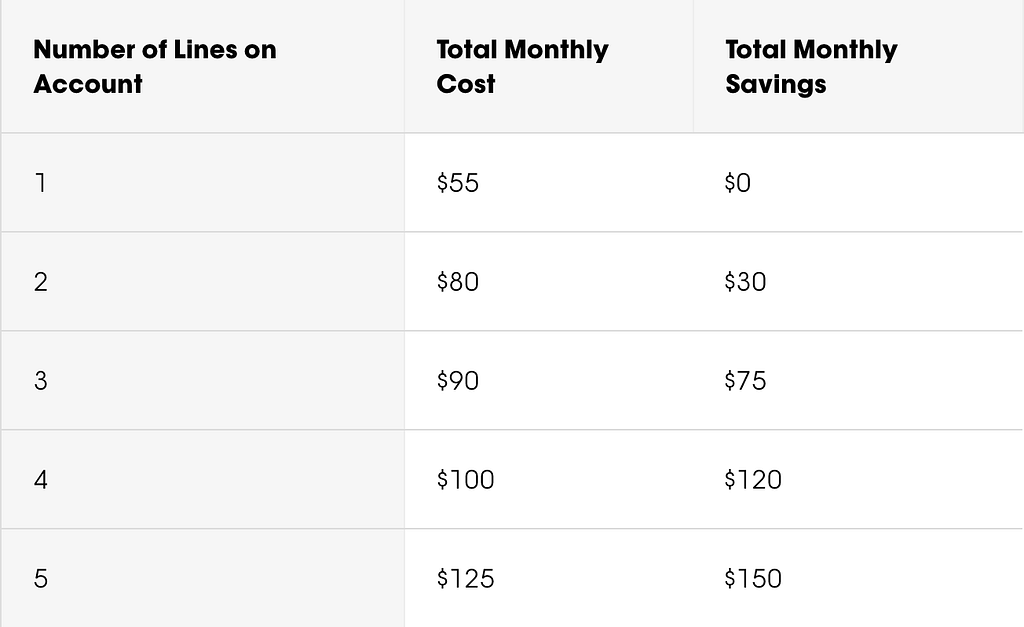Click the $75 monthly savings cell
The image size is (1024, 627).
coord(858,380)
